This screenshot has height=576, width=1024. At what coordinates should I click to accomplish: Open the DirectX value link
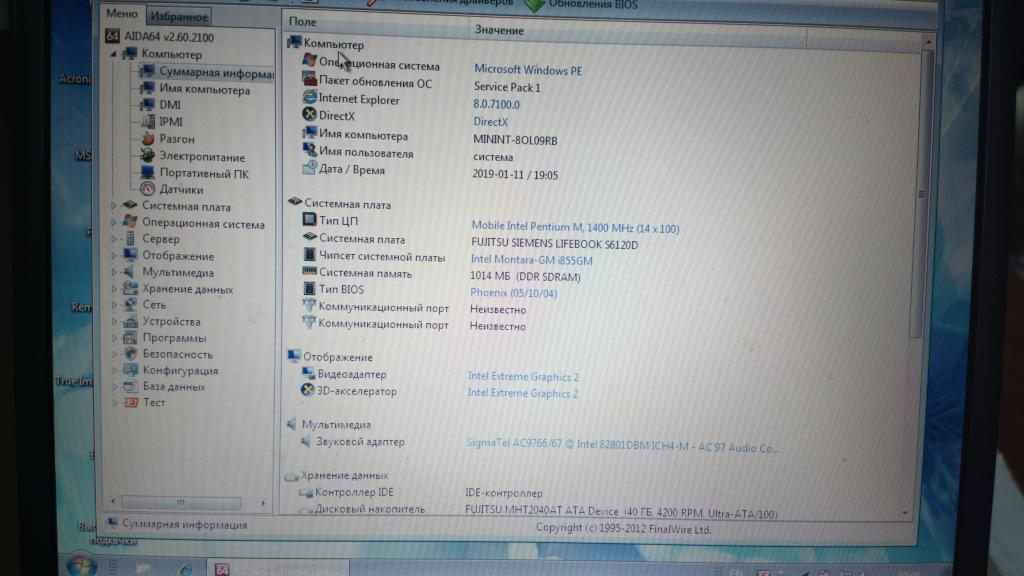[490, 122]
